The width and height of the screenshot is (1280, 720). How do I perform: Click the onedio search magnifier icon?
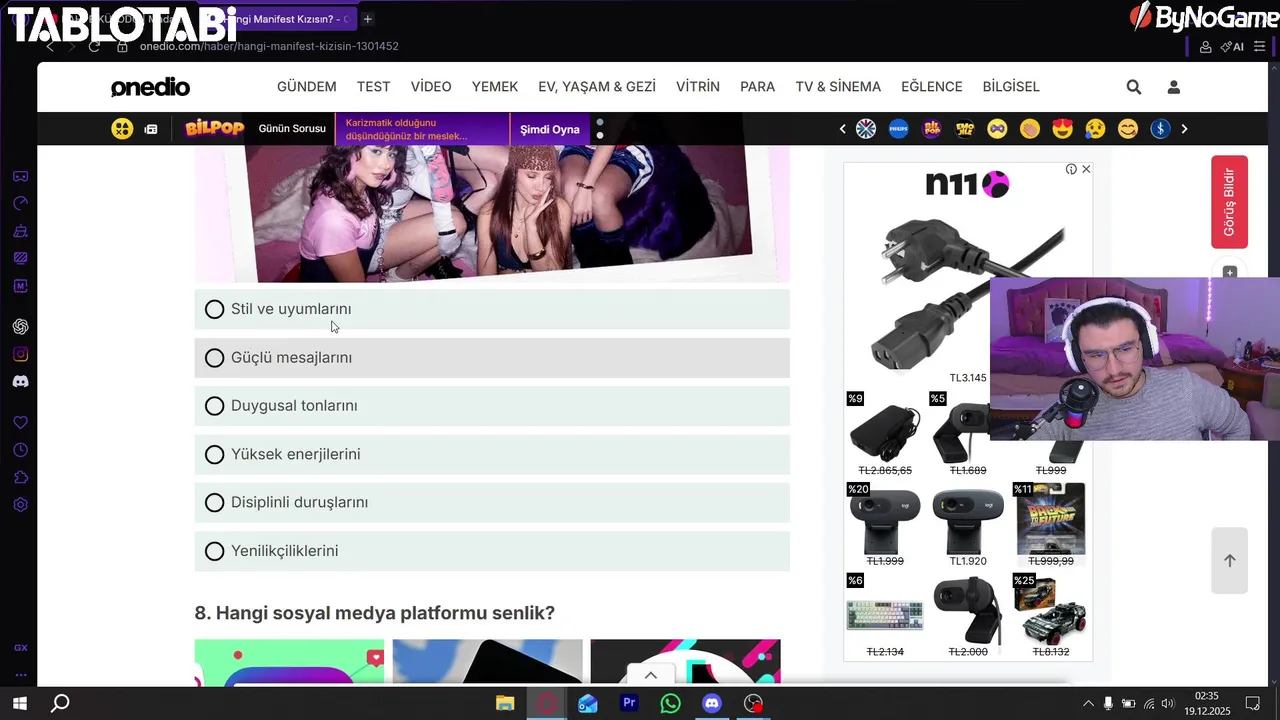coord(1134,87)
